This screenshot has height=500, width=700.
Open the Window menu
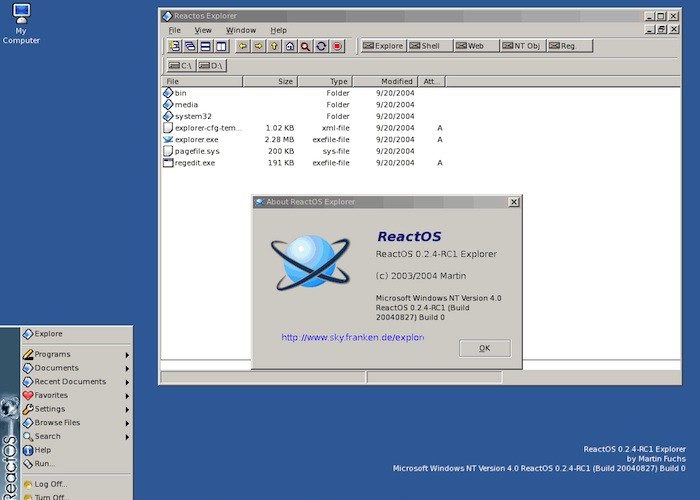tap(240, 30)
